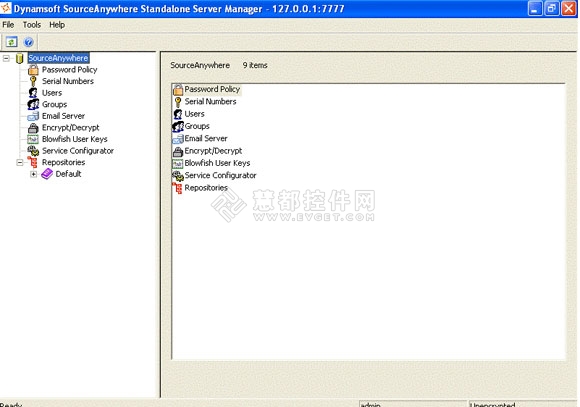The height and width of the screenshot is (407, 580).
Task: Select Blowfish User Keys in left tree
Action: [75, 139]
